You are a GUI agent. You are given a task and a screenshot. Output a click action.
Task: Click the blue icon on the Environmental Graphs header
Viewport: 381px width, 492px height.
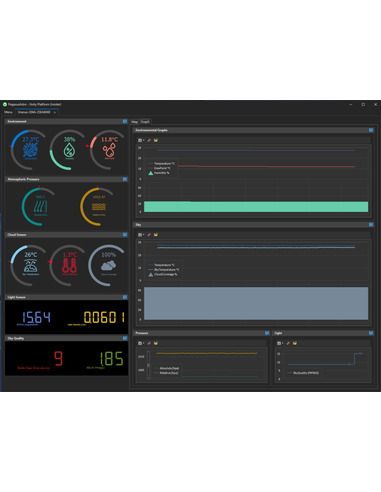tap(371, 130)
